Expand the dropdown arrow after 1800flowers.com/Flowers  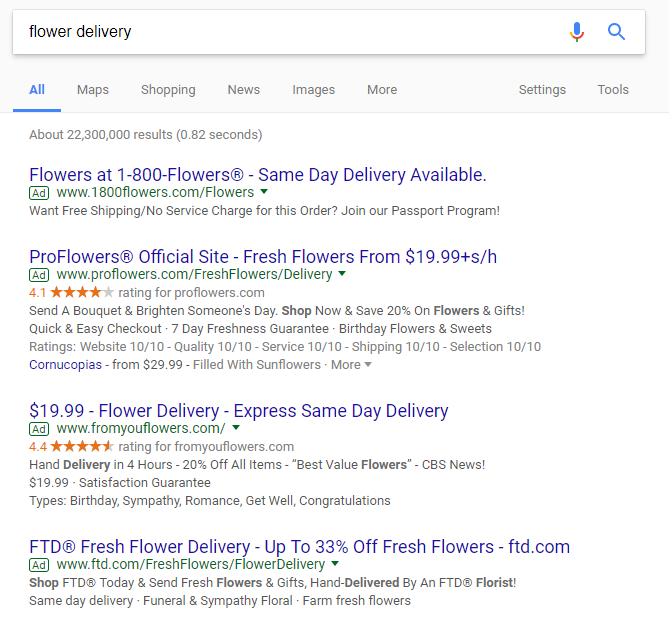click(264, 192)
